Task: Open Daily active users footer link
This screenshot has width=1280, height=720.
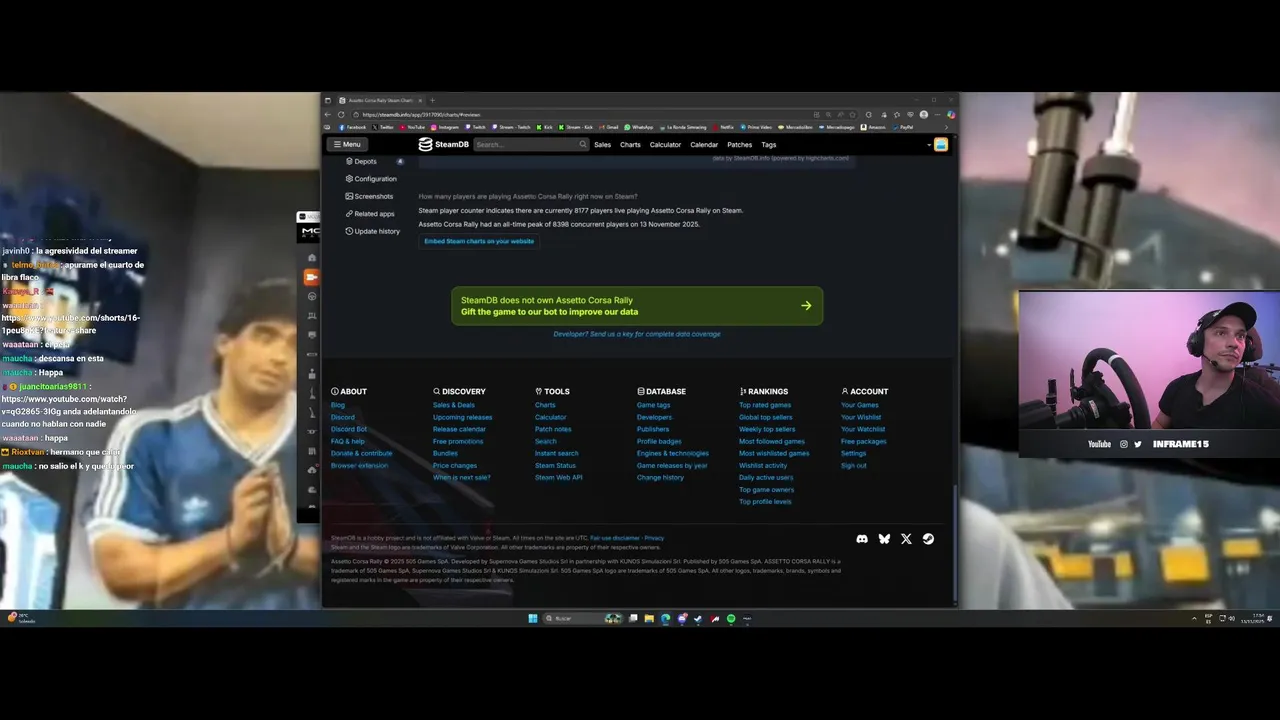Action: 766,477
